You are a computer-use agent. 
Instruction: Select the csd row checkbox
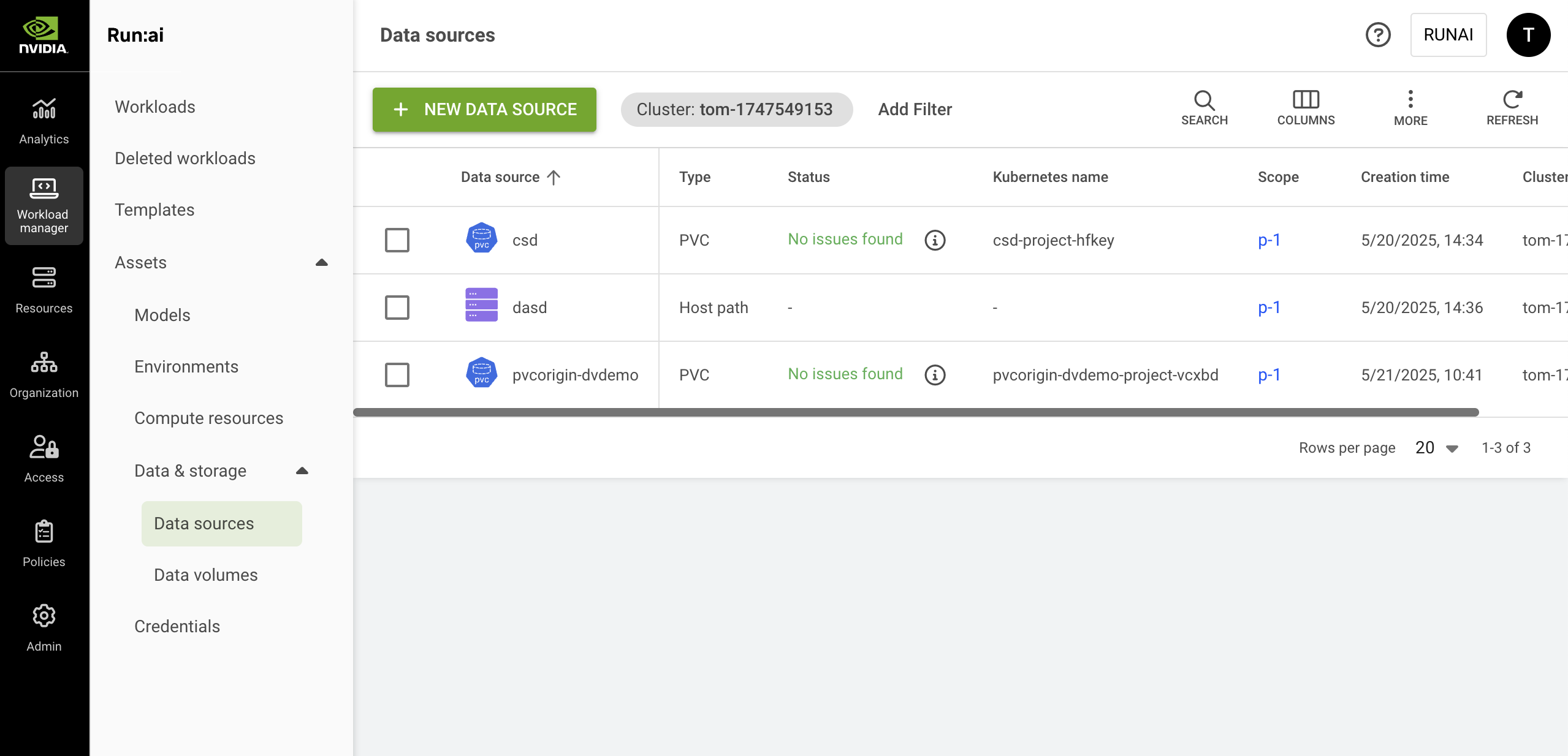(397, 240)
